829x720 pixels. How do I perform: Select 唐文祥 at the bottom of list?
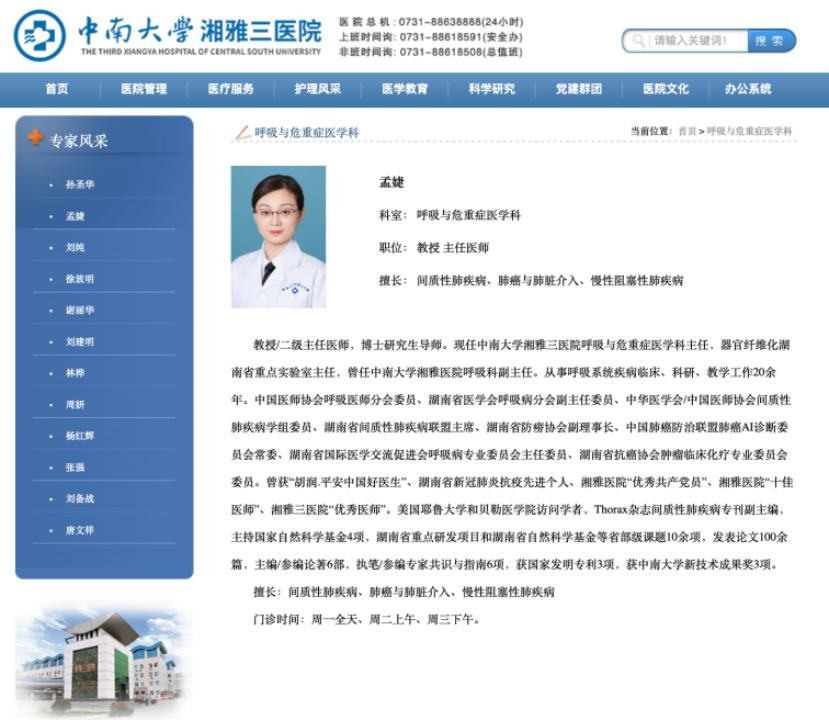pos(80,530)
